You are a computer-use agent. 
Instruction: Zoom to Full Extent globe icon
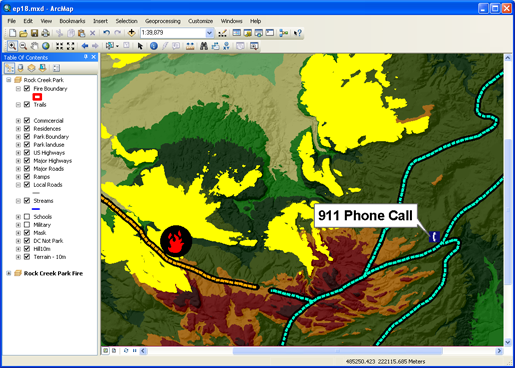(46, 46)
